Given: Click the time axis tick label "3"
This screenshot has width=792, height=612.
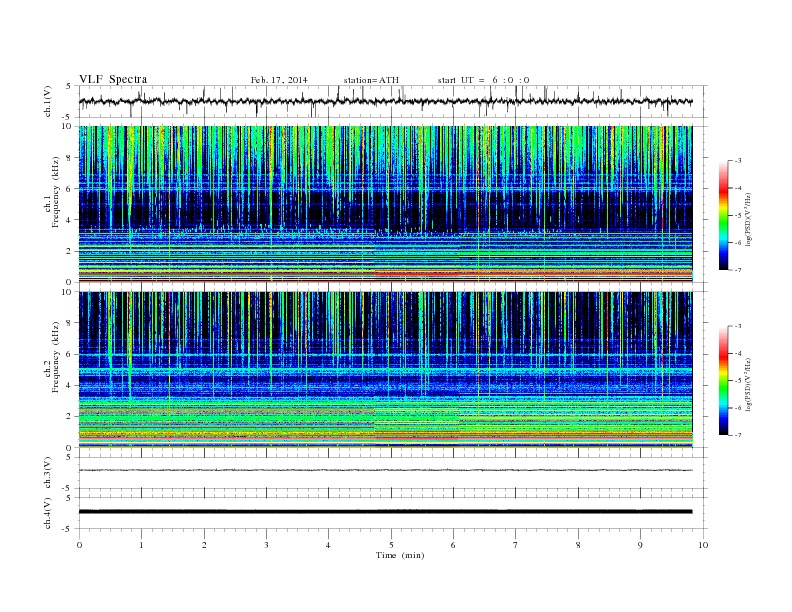Looking at the screenshot, I should 266,545.
